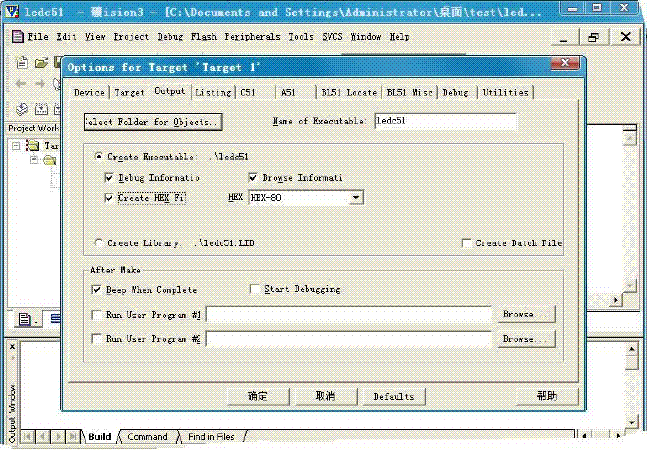Close the Output Window with its X icon

[11, 347]
